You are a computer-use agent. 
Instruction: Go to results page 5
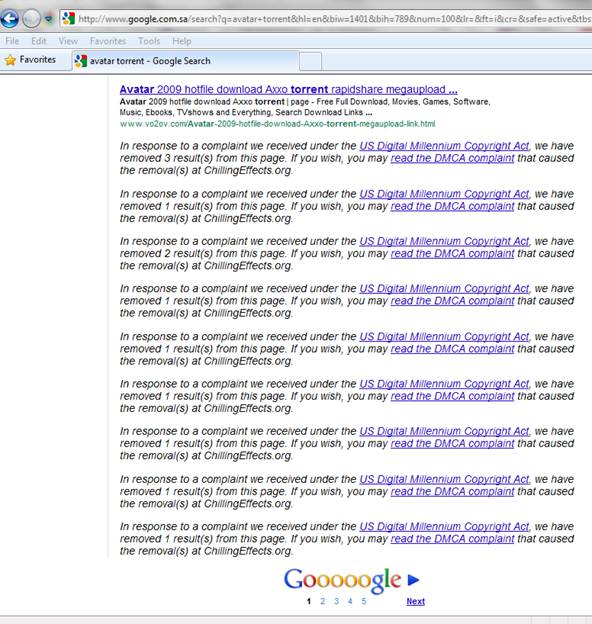tap(364, 601)
